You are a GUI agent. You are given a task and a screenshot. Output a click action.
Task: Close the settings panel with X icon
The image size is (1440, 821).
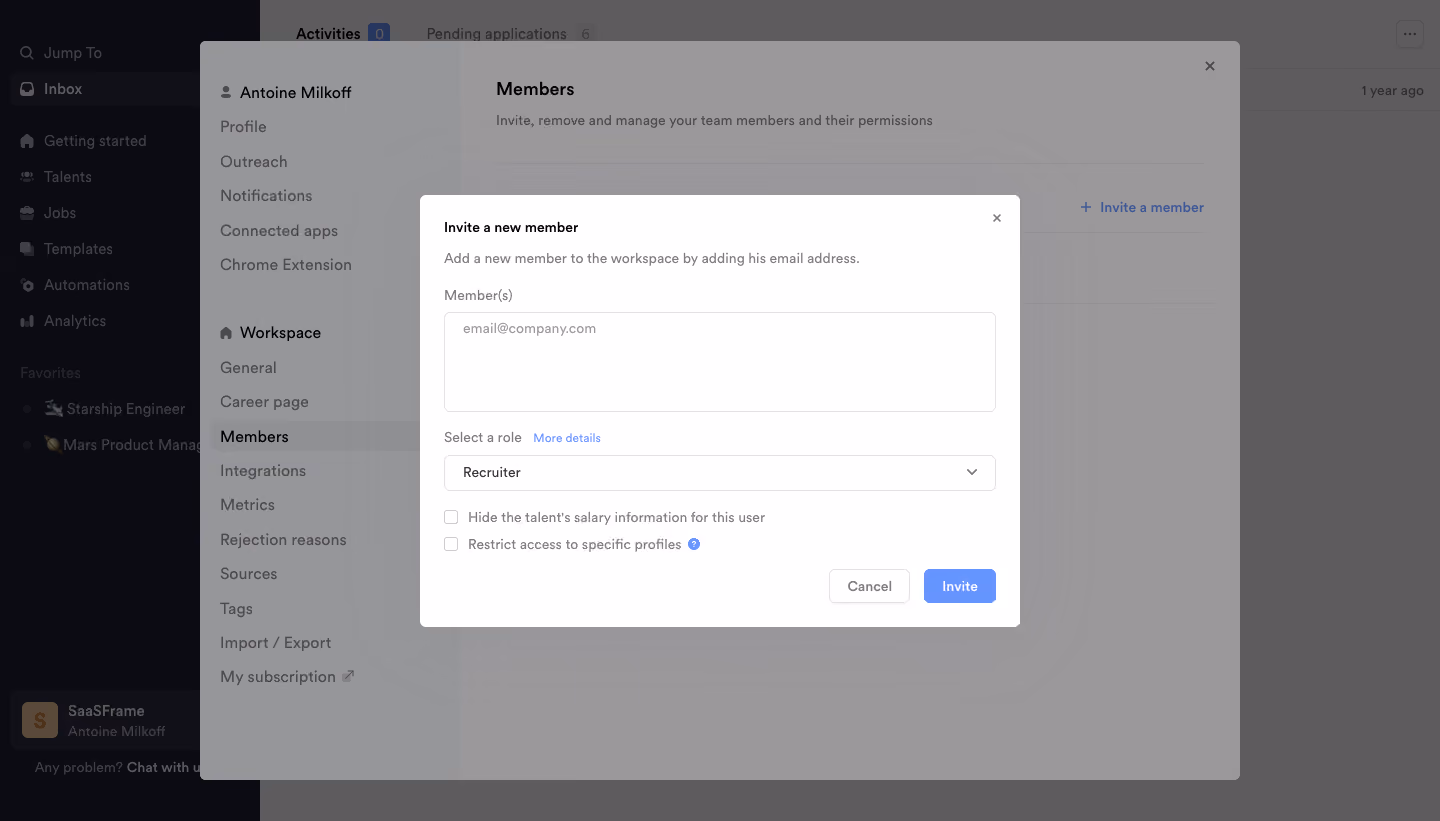click(x=1210, y=66)
